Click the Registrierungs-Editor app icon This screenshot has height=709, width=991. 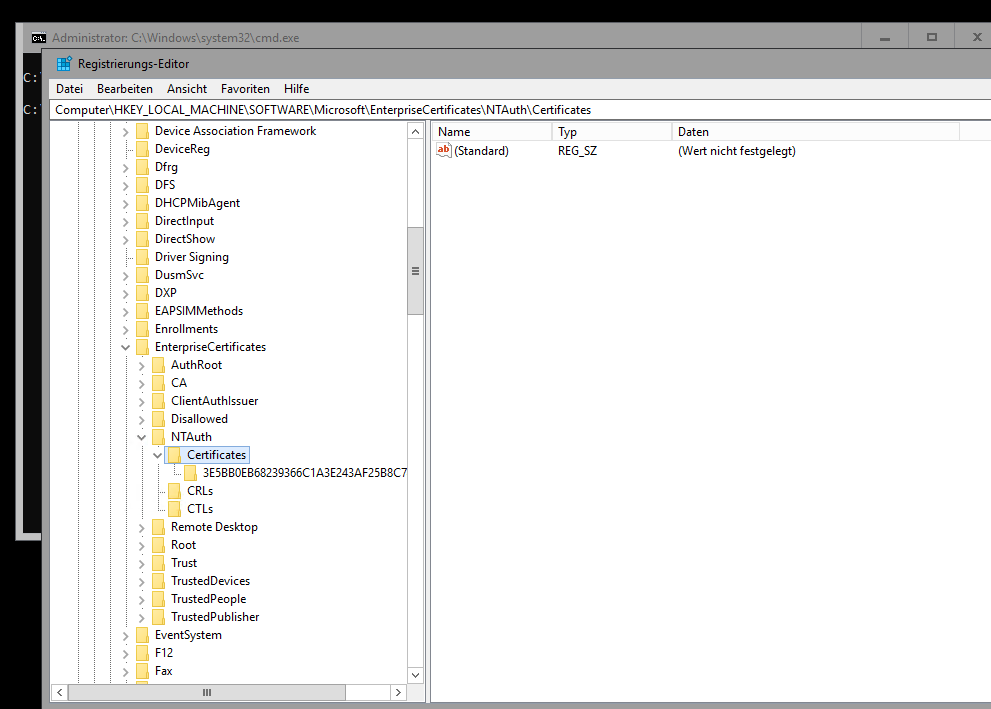tap(64, 64)
